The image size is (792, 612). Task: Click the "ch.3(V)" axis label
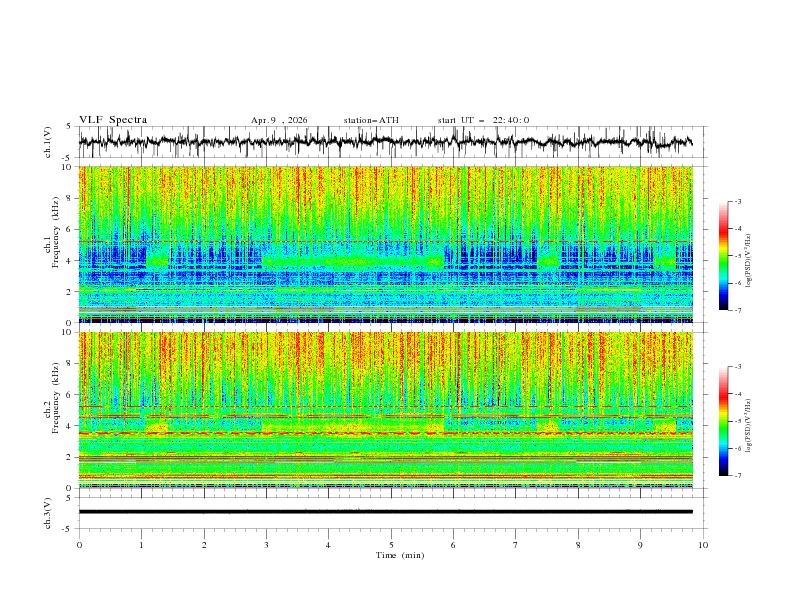[48, 513]
